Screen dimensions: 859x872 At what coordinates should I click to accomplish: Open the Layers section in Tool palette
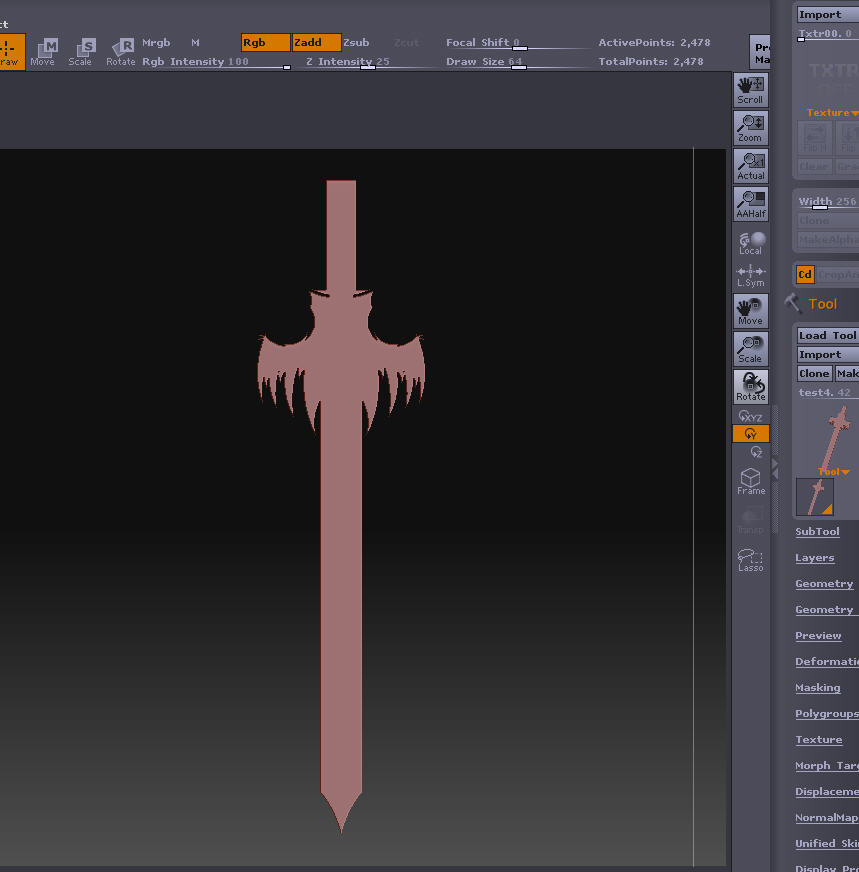pos(814,558)
